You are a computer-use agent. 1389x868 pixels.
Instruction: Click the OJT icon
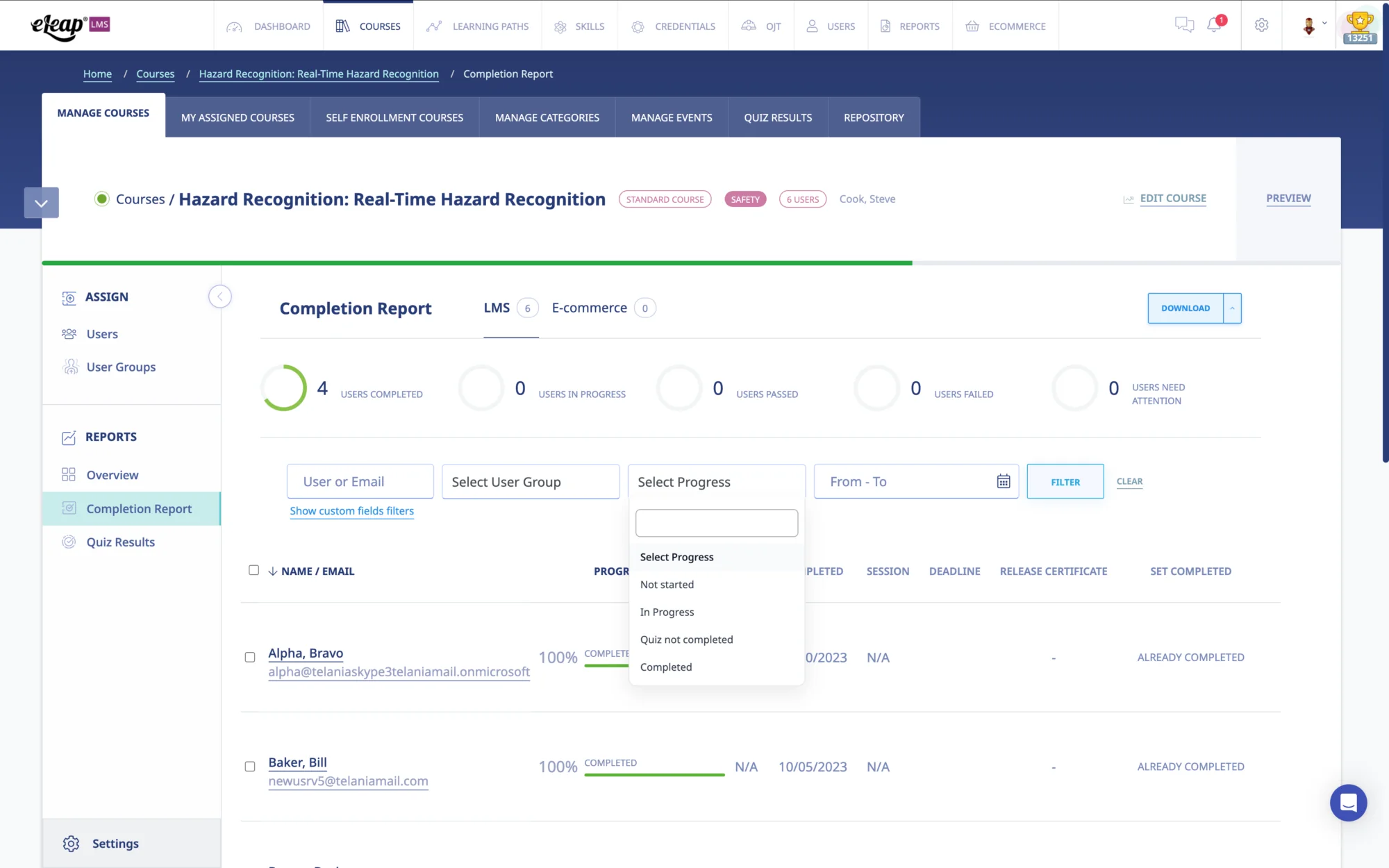tap(749, 26)
